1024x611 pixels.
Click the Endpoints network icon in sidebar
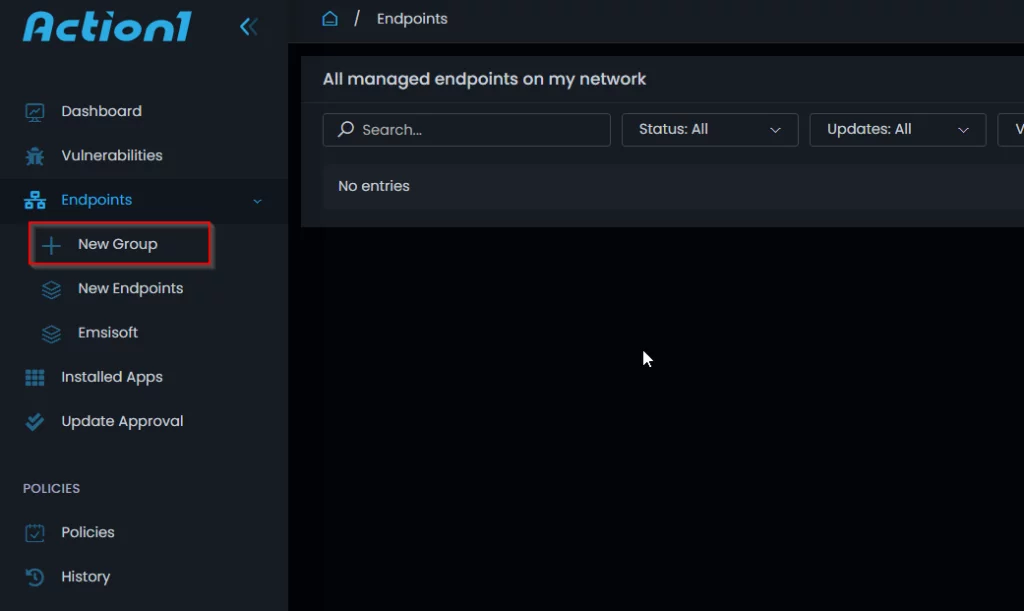point(35,201)
